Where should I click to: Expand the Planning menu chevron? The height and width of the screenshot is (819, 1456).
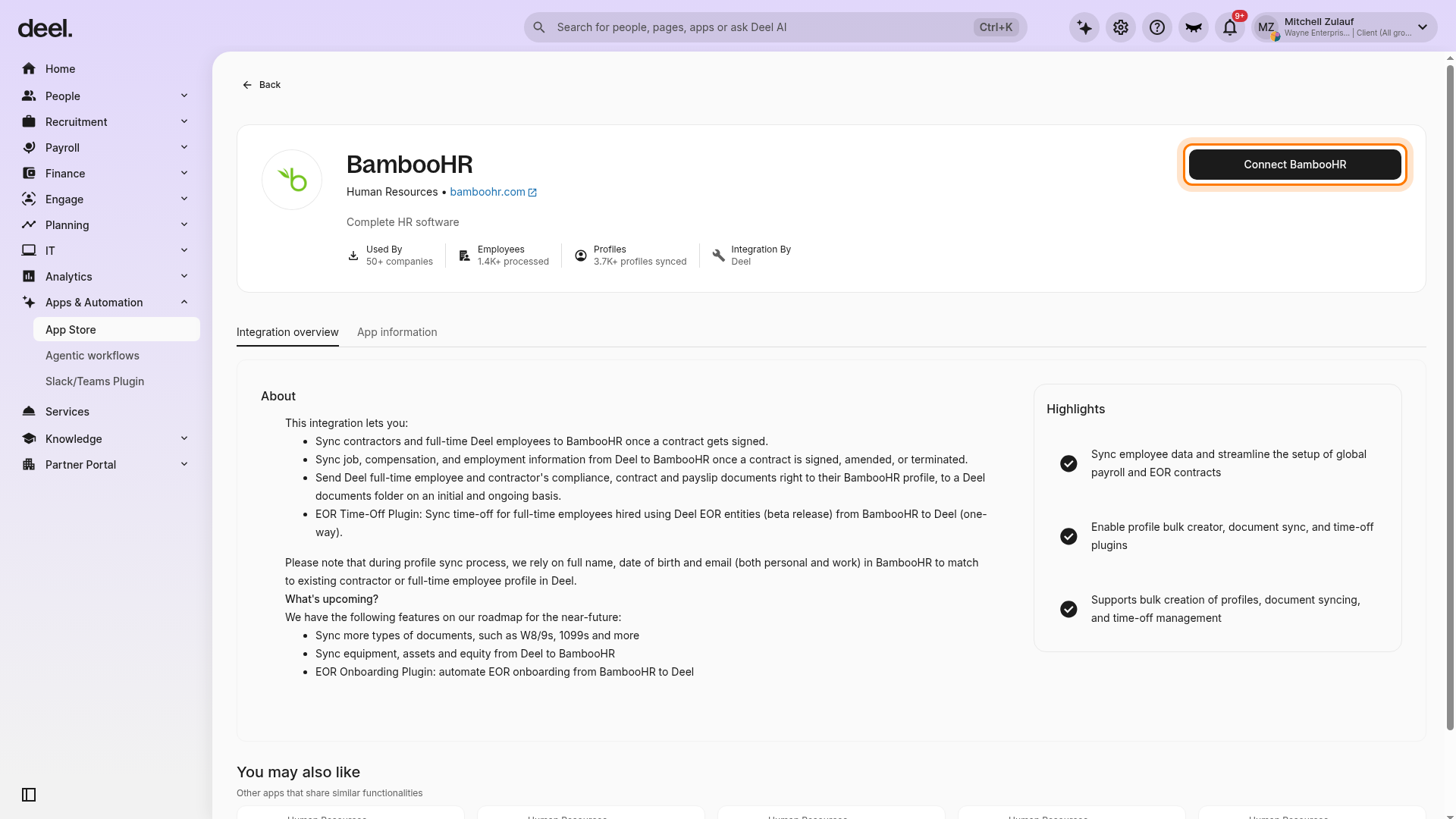point(184,224)
